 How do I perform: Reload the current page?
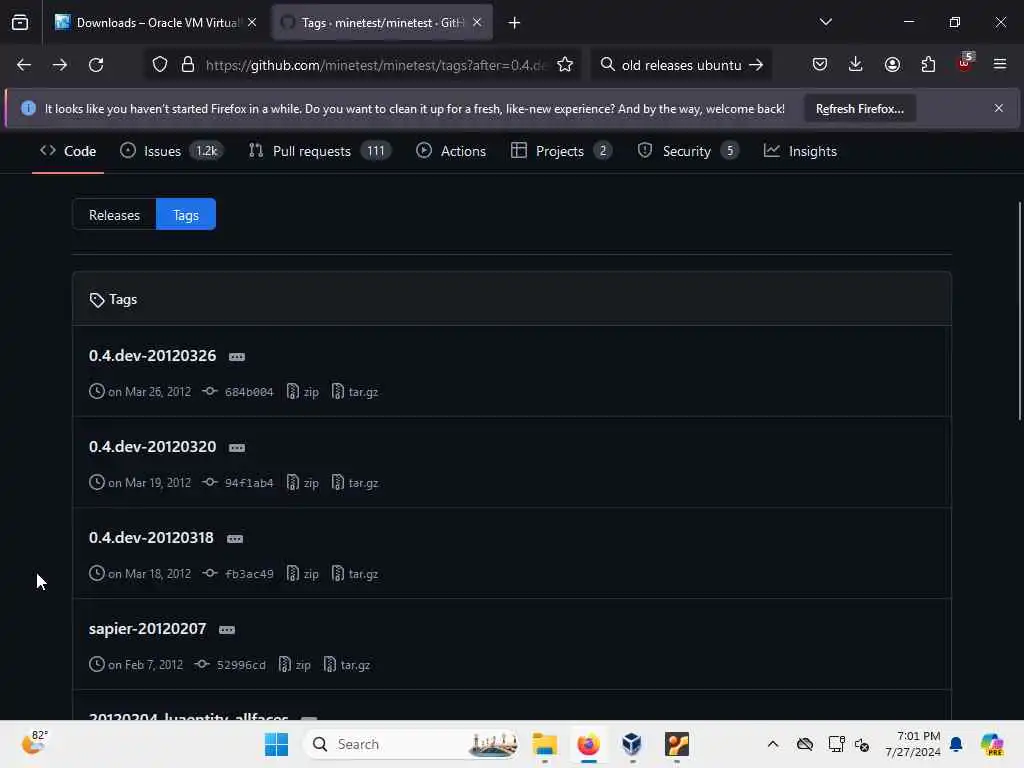point(96,65)
